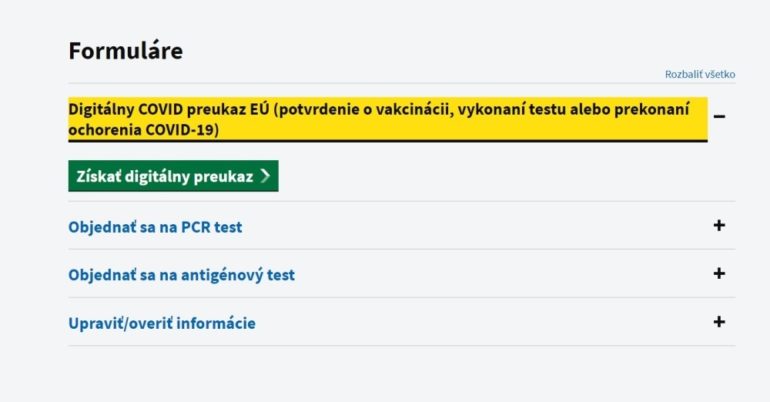The width and height of the screenshot is (770, 402).
Task: Get the certificate via Získať digitálny preukaz
Action: [173, 176]
